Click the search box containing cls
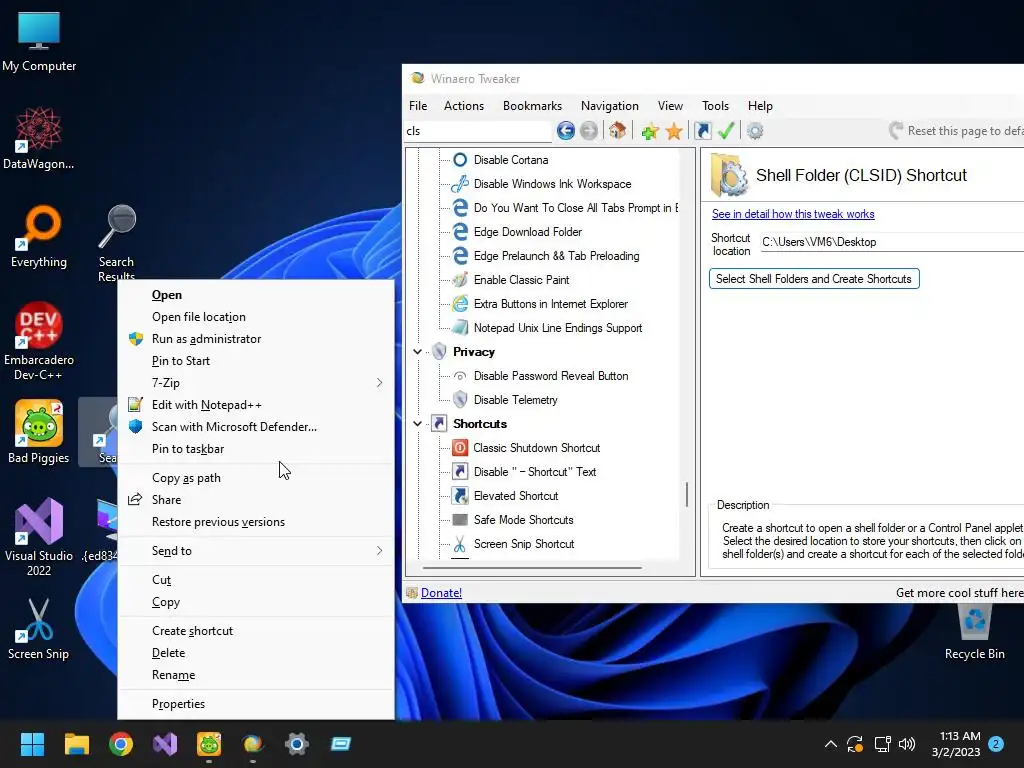The image size is (1024, 768). (478, 131)
